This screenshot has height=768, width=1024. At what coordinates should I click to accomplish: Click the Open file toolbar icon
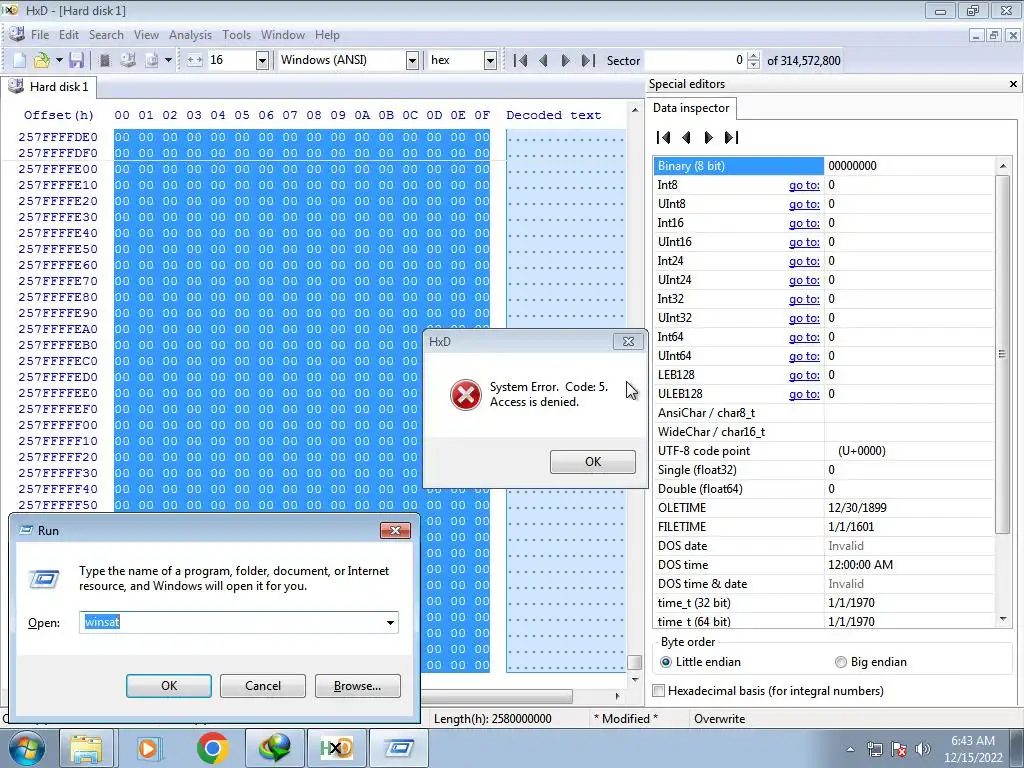pyautogui.click(x=42, y=61)
